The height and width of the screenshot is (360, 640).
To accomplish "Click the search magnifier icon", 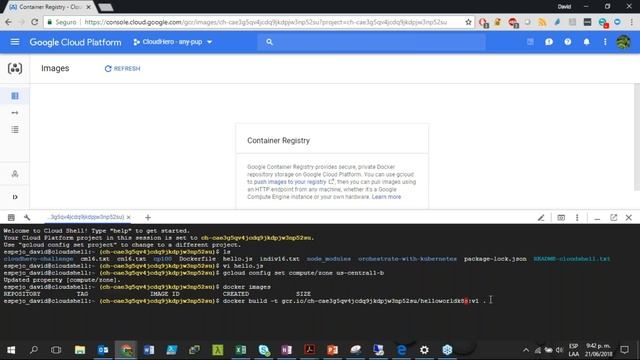I will (x=269, y=42).
